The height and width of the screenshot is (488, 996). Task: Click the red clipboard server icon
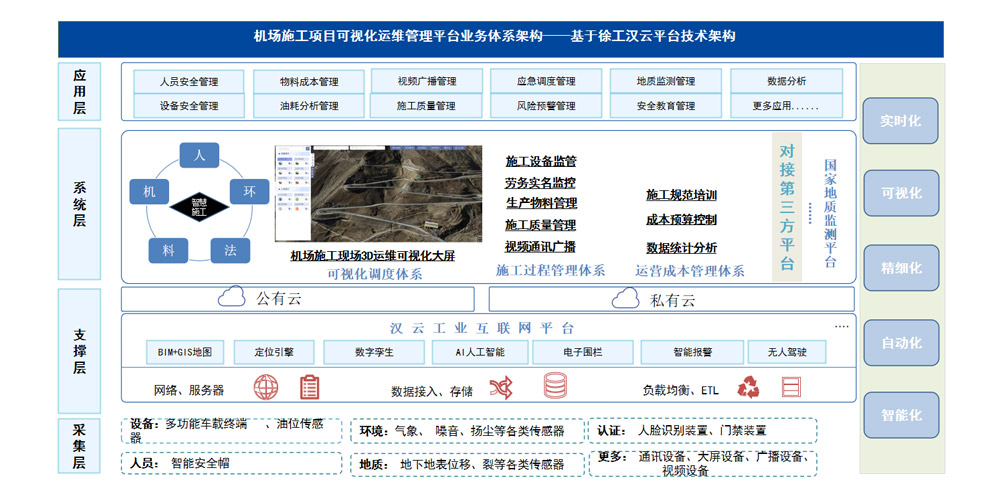click(310, 386)
